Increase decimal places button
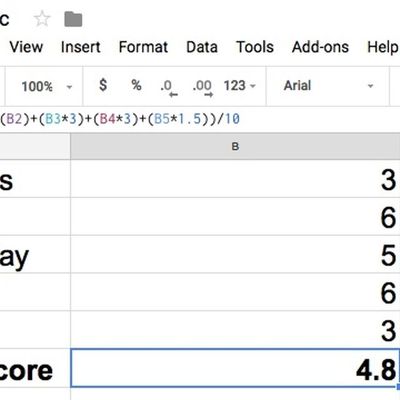This screenshot has height=400, width=400. click(x=203, y=88)
